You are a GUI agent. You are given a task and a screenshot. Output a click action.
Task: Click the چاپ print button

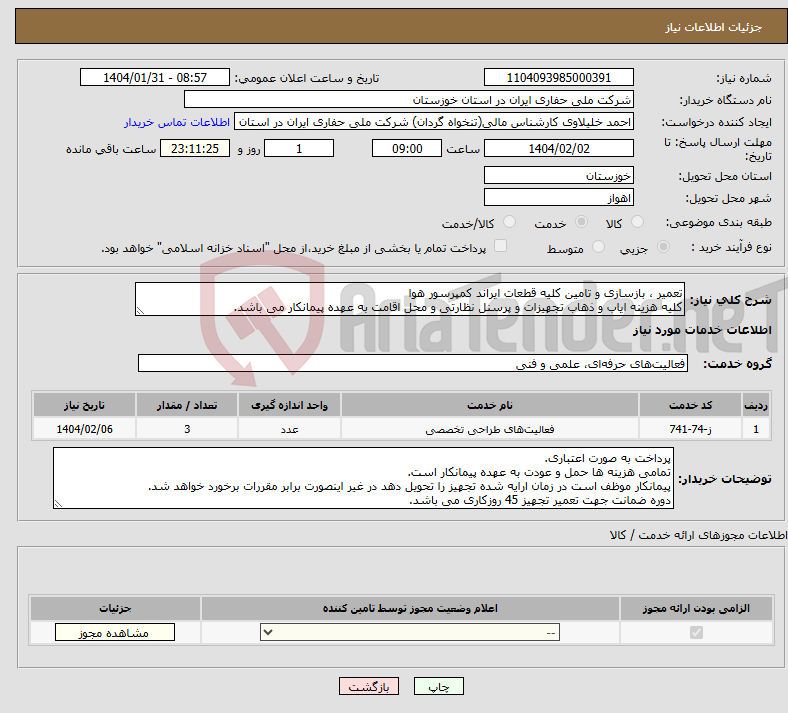439,686
